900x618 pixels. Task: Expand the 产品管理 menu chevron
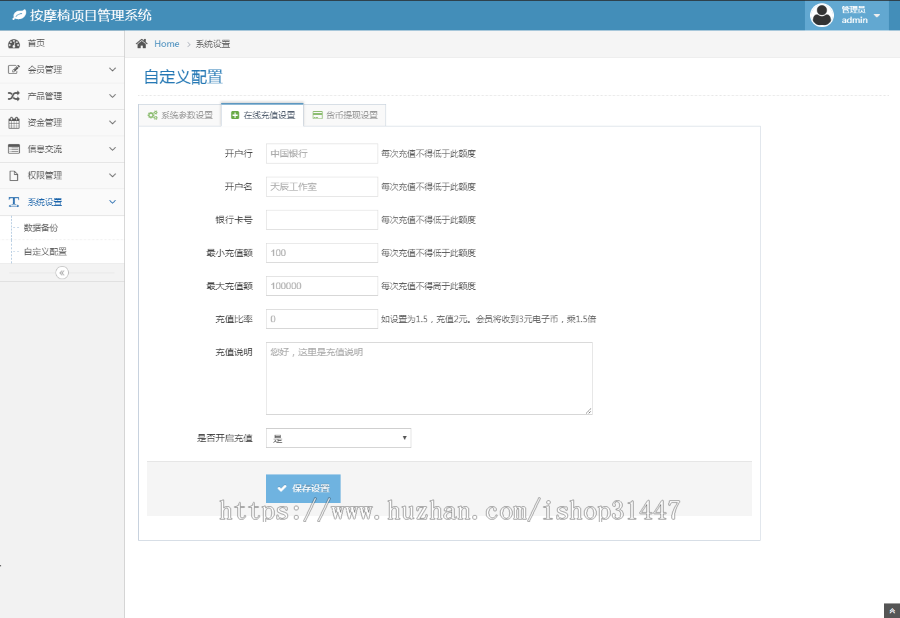point(112,96)
